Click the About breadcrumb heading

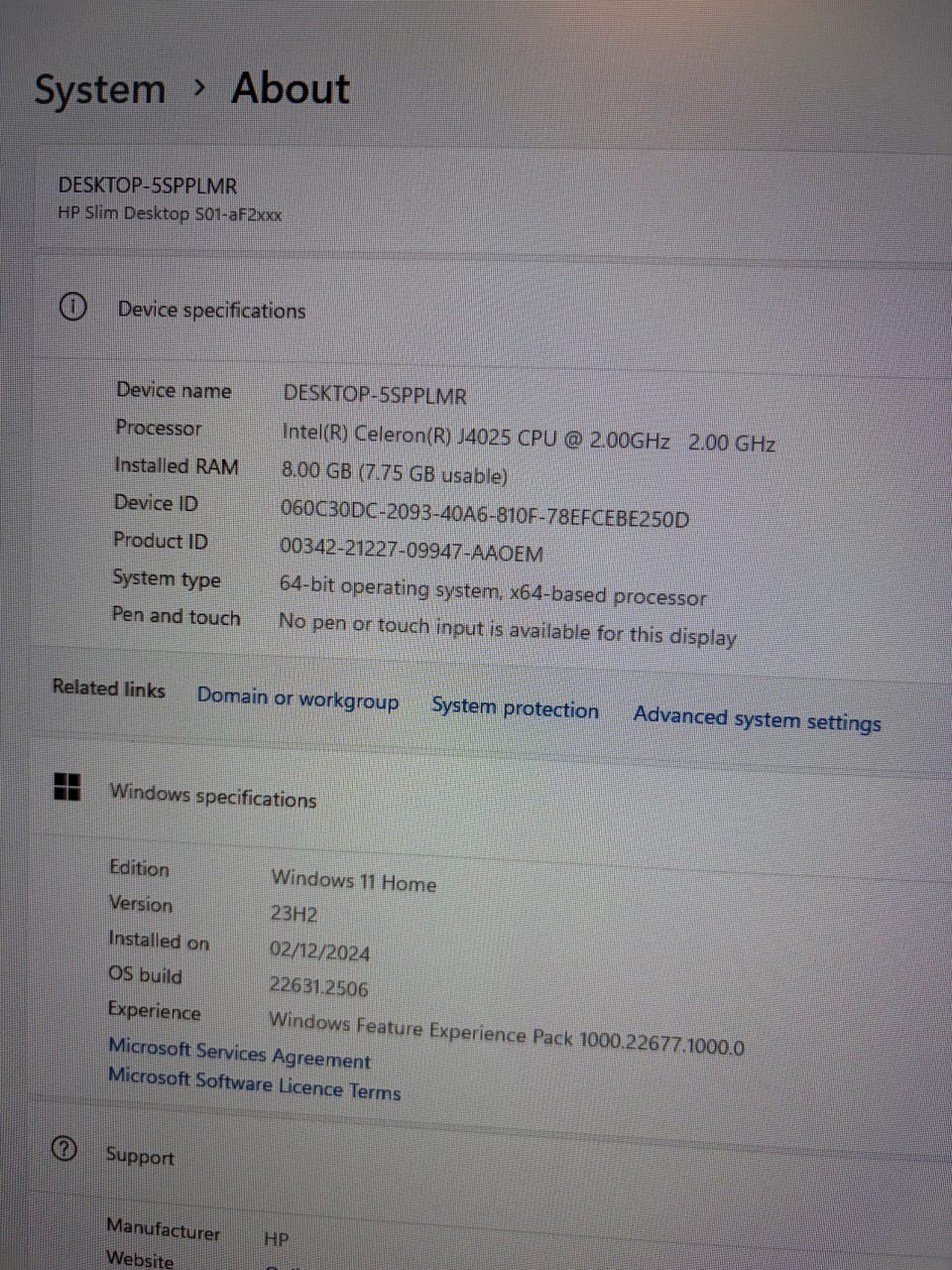(291, 88)
